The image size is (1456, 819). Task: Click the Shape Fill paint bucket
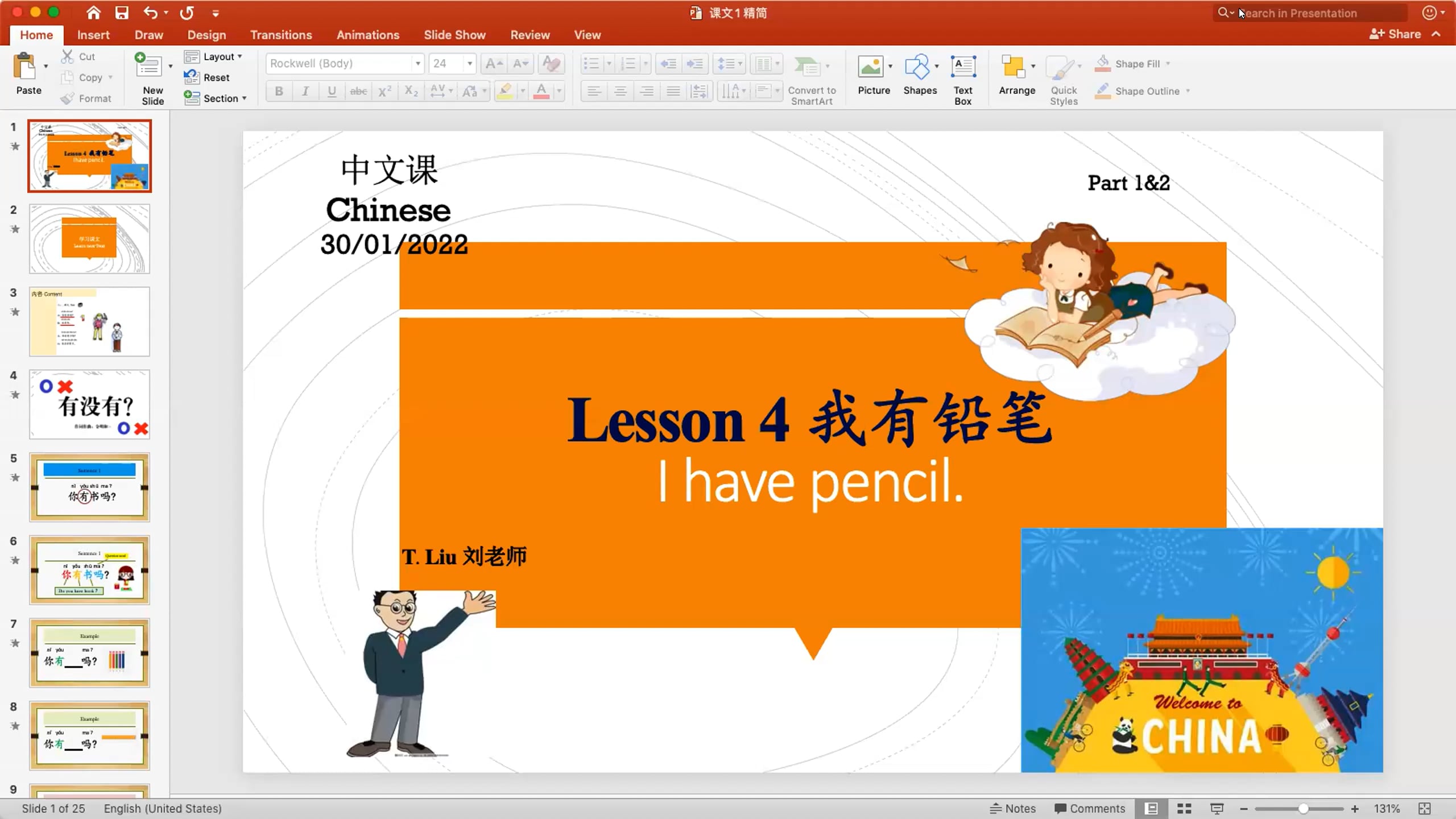[x=1103, y=63]
